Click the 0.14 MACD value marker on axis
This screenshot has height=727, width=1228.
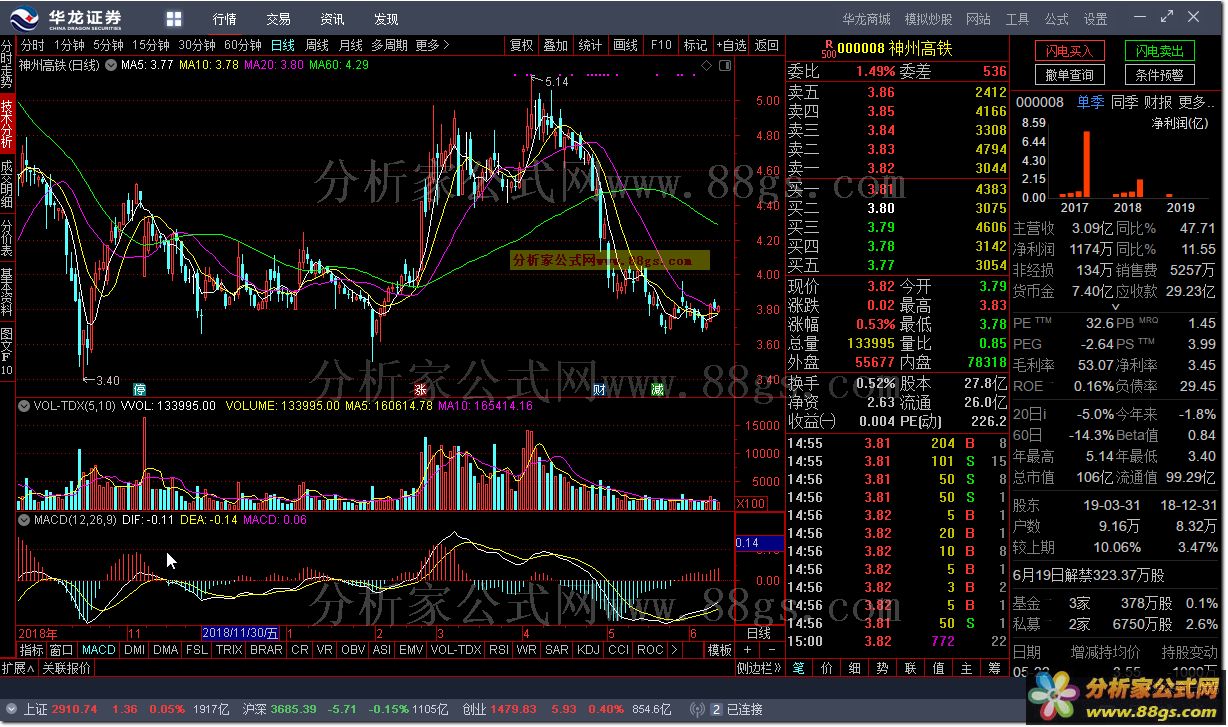pos(760,543)
